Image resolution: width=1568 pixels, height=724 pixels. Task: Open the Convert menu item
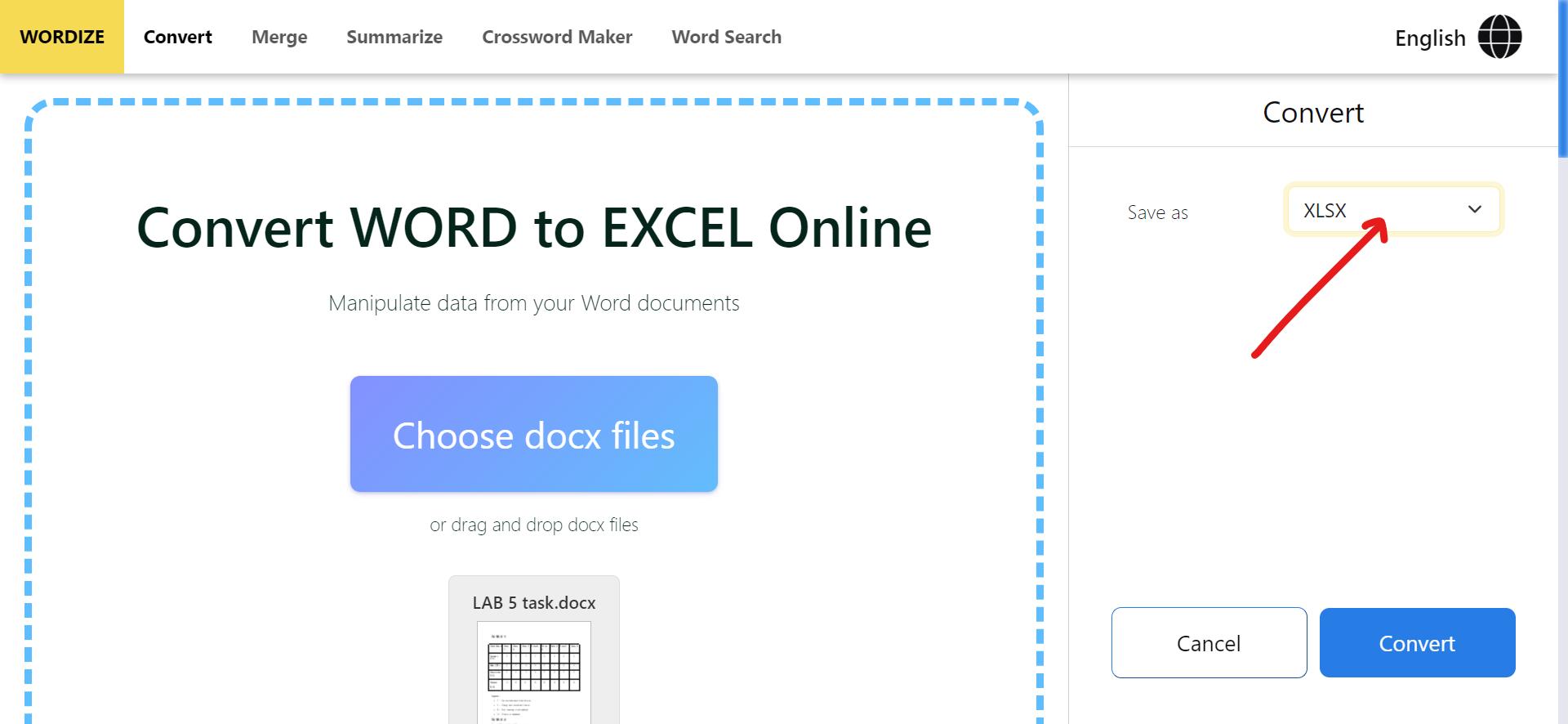point(178,37)
